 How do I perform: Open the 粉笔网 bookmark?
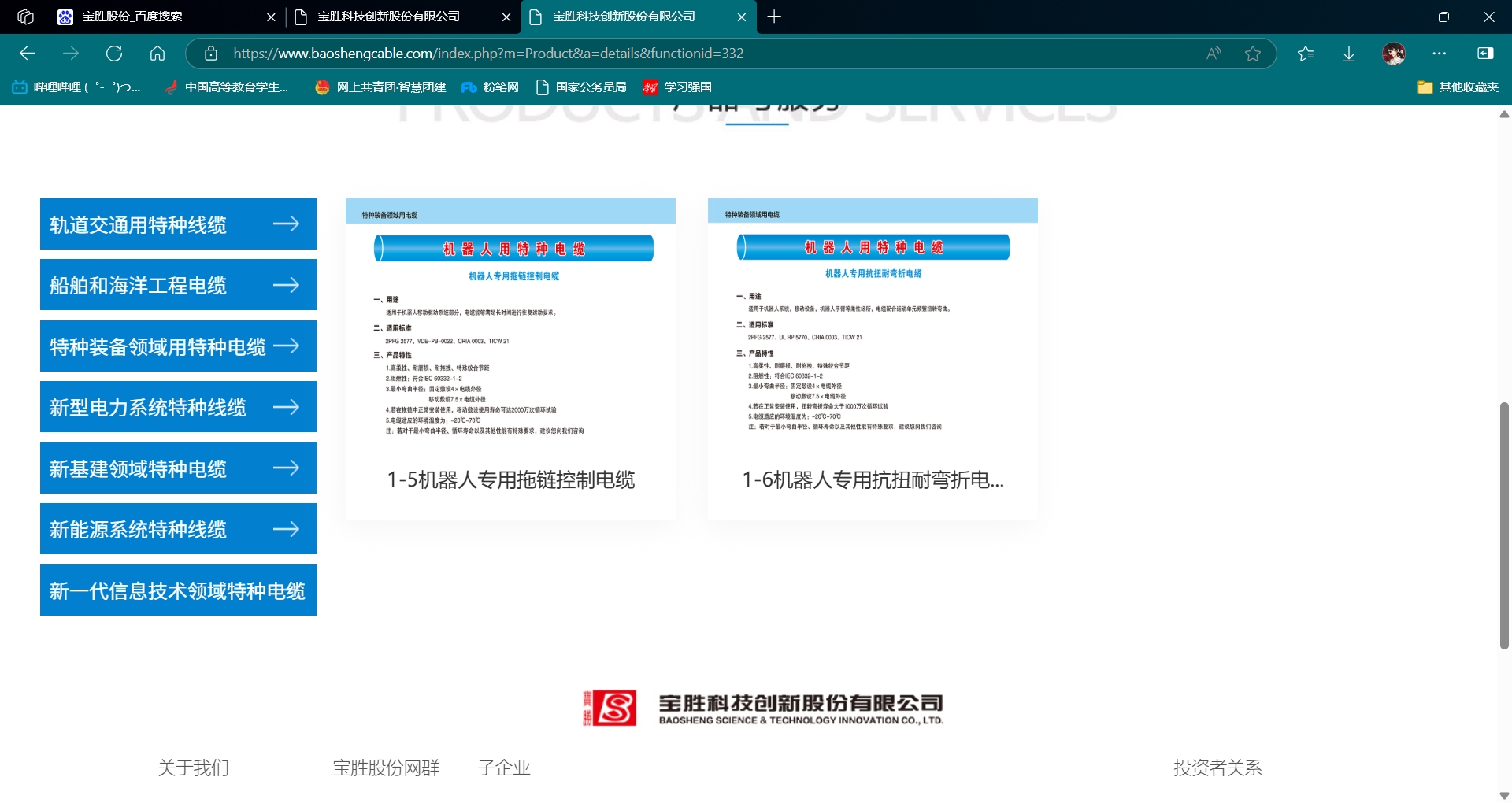coord(490,87)
